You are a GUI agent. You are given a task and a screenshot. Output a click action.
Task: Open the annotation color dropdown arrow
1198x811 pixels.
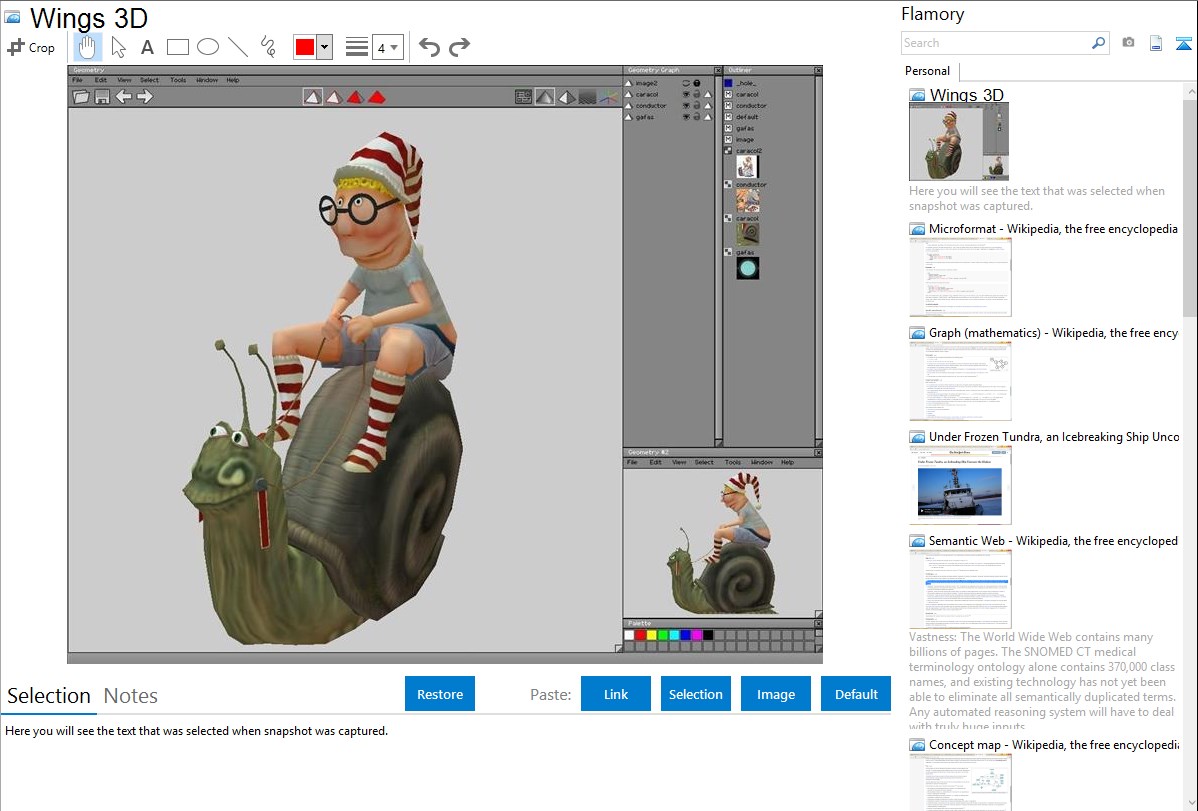coord(325,47)
